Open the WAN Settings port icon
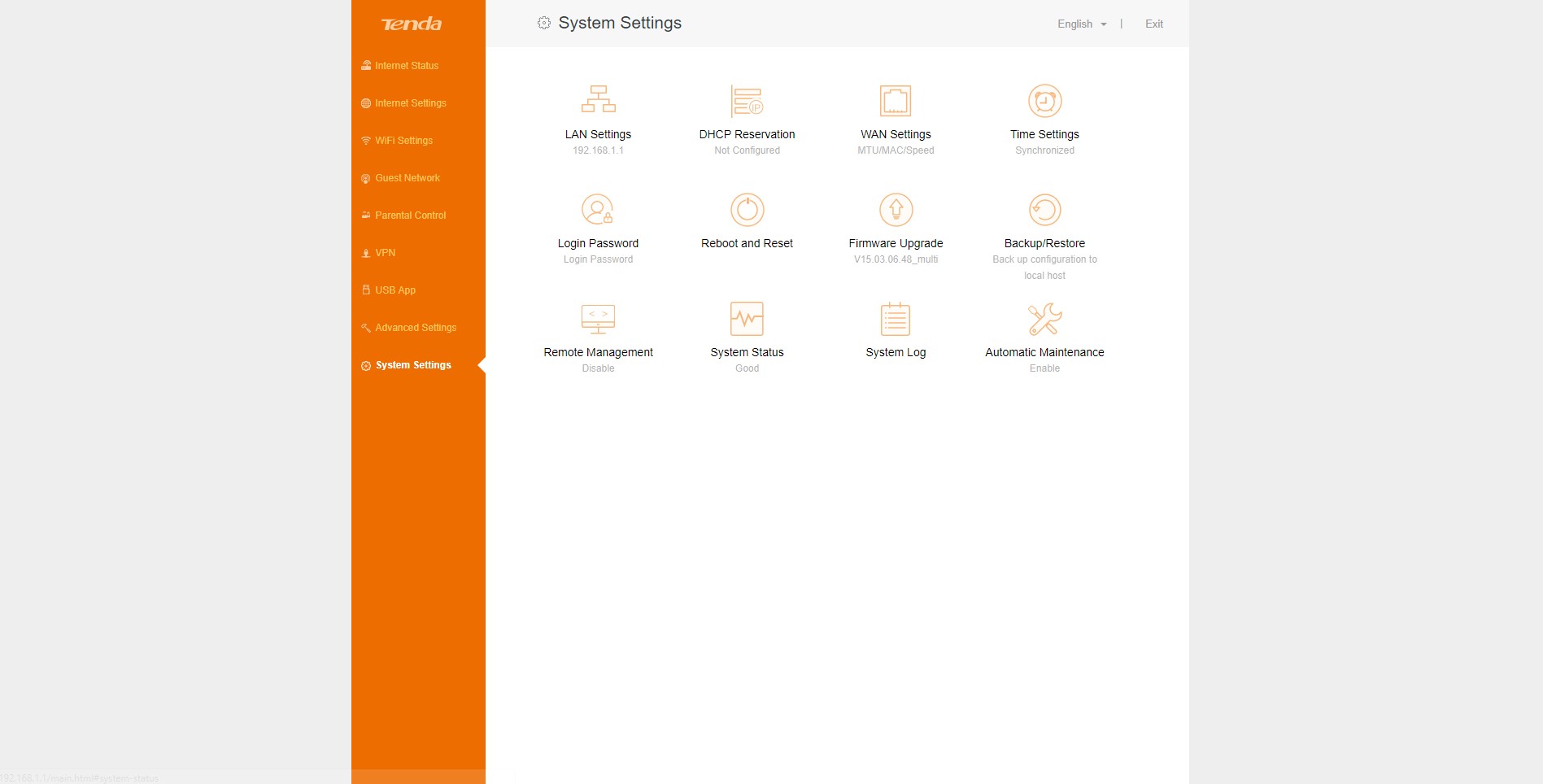This screenshot has height=784, width=1543. [x=896, y=101]
